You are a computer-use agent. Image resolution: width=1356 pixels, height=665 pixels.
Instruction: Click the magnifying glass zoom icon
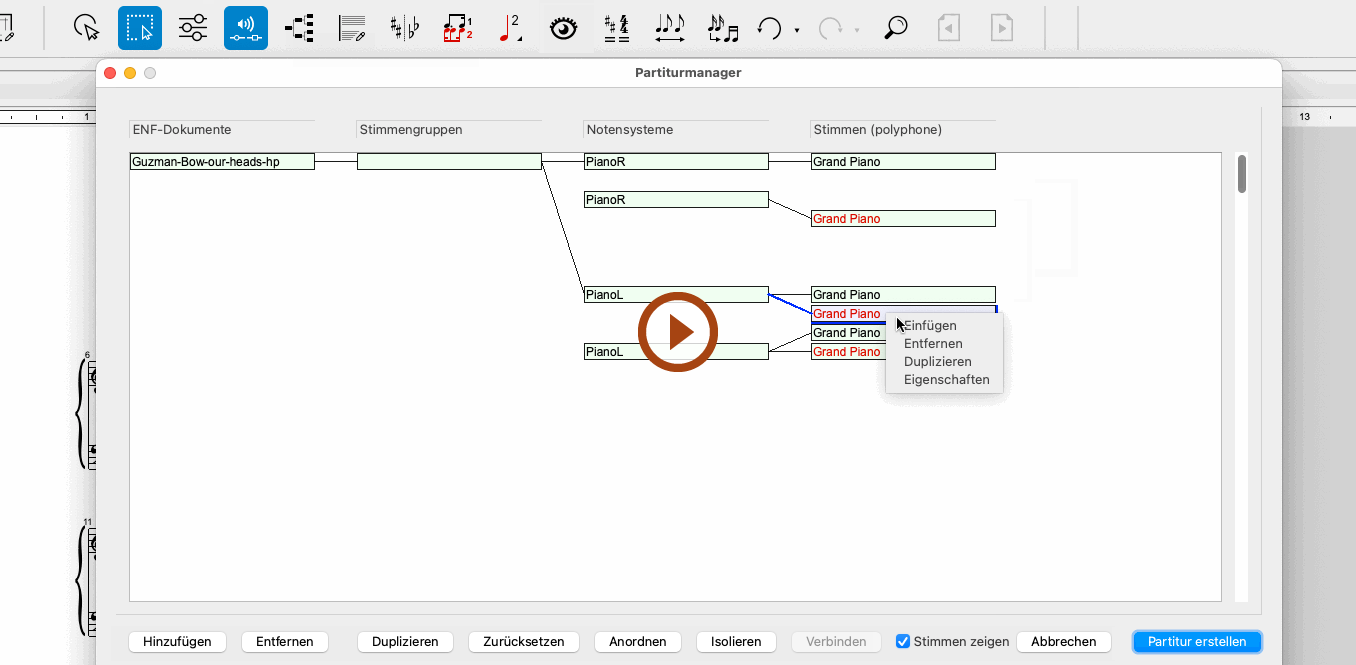896,28
